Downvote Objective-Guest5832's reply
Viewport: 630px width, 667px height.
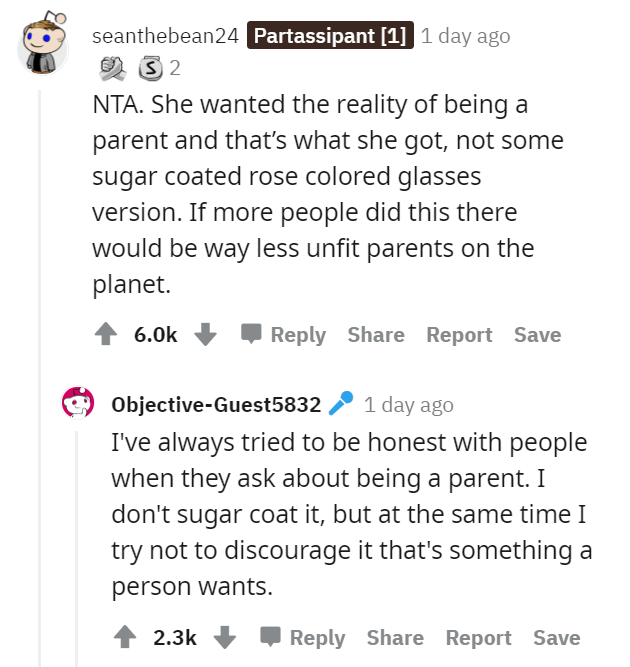point(225,638)
